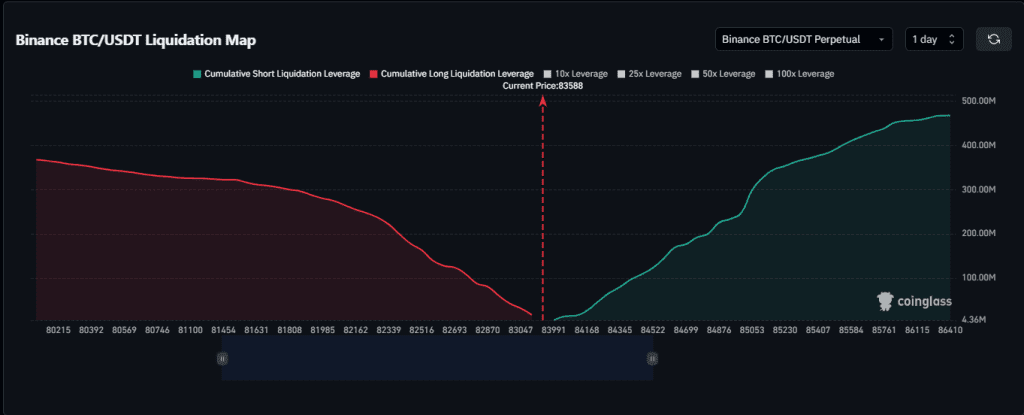
Task: Click the 82339 x-axis price label
Action: coord(388,330)
